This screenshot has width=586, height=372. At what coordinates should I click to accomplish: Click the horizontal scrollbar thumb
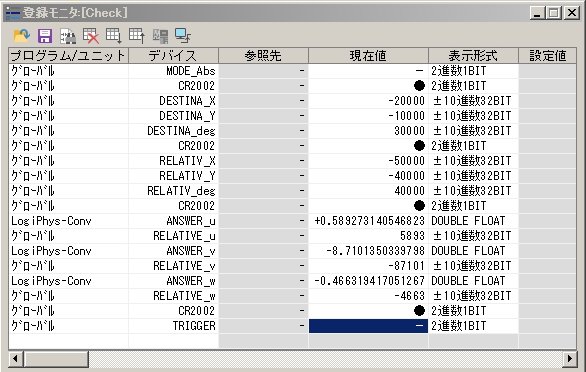(x=56, y=359)
